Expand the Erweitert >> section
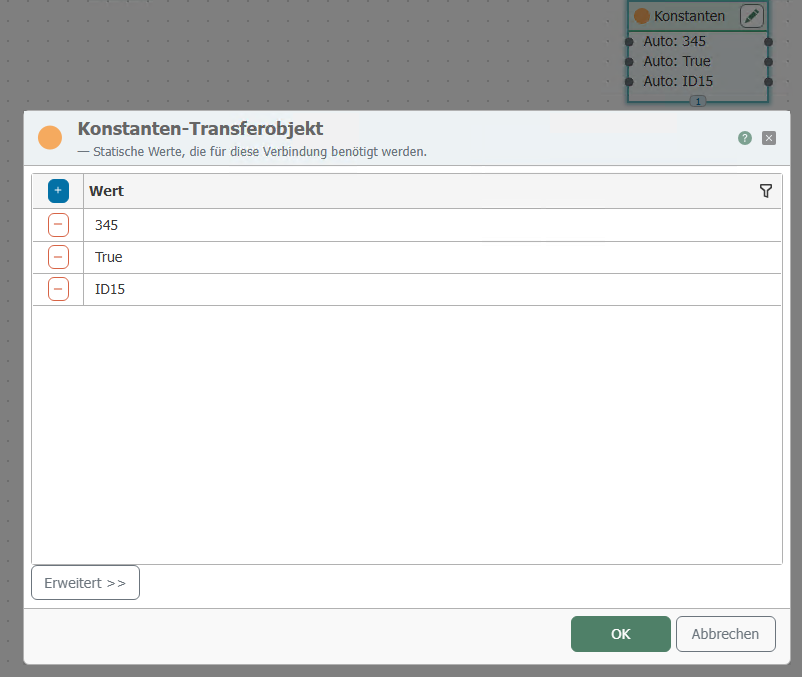 (x=85, y=583)
